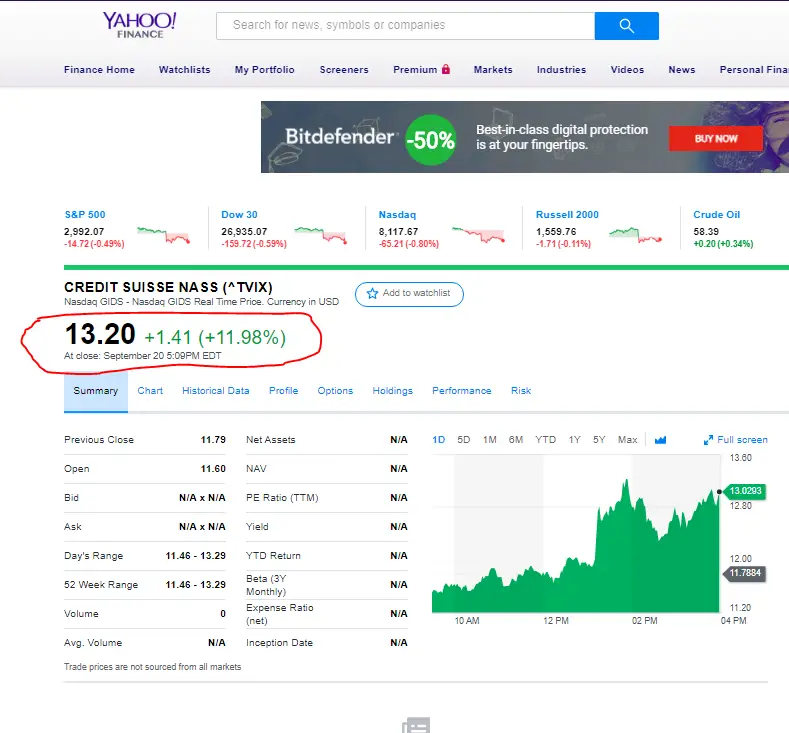The width and height of the screenshot is (789, 733).
Task: Click the star icon in Add to watchlist
Action: (x=372, y=293)
